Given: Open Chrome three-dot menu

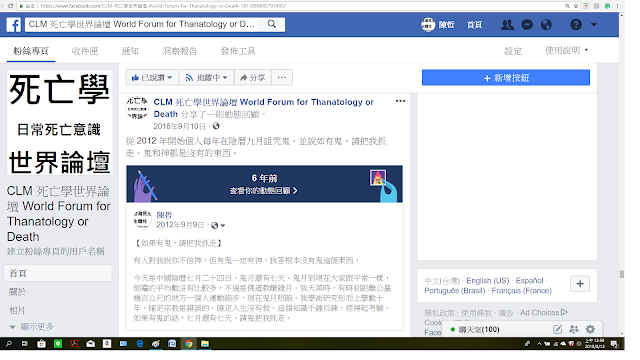Looking at the screenshot, I should [x=618, y=6].
